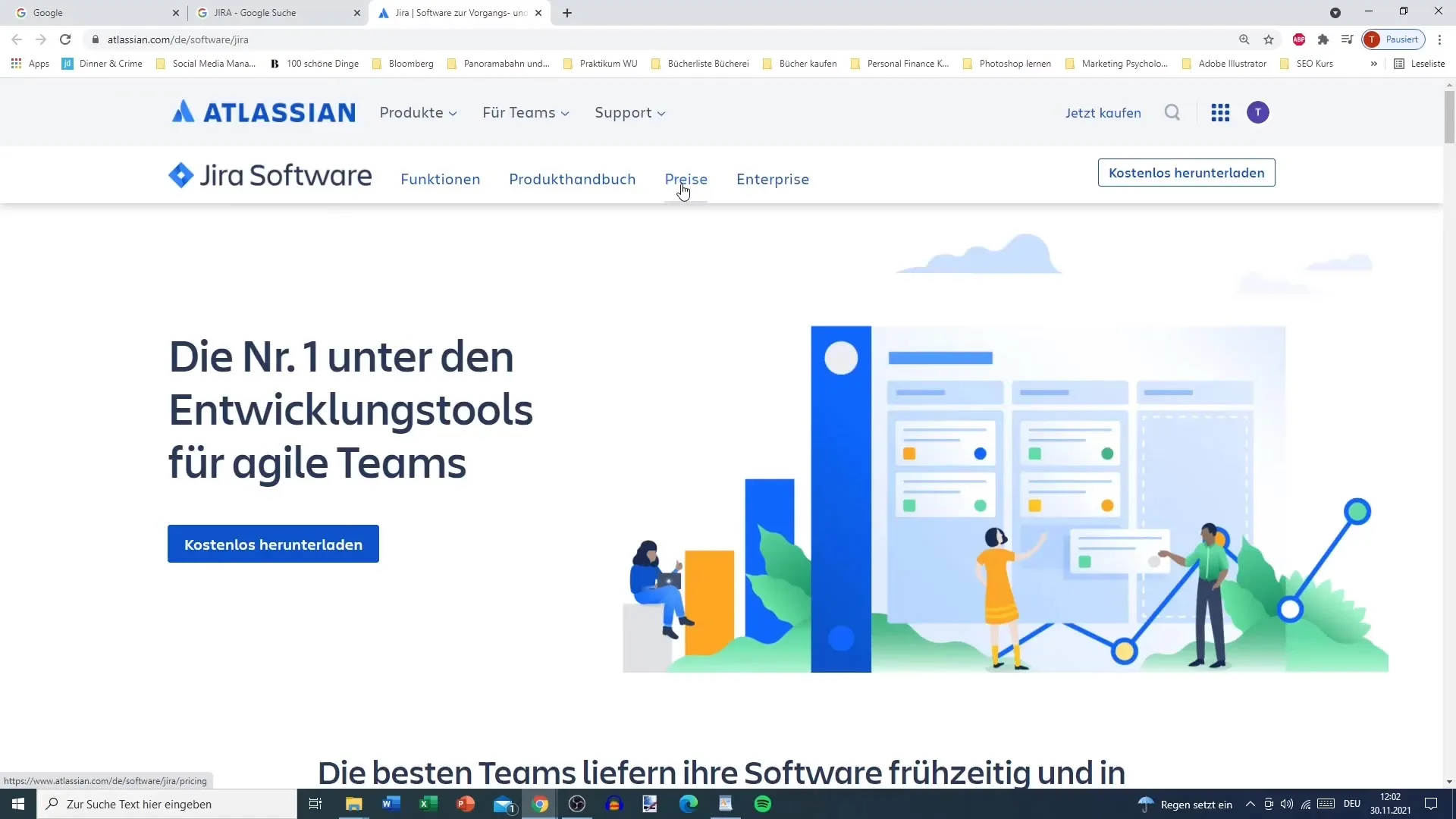Launch Word from the taskbar

(x=391, y=804)
